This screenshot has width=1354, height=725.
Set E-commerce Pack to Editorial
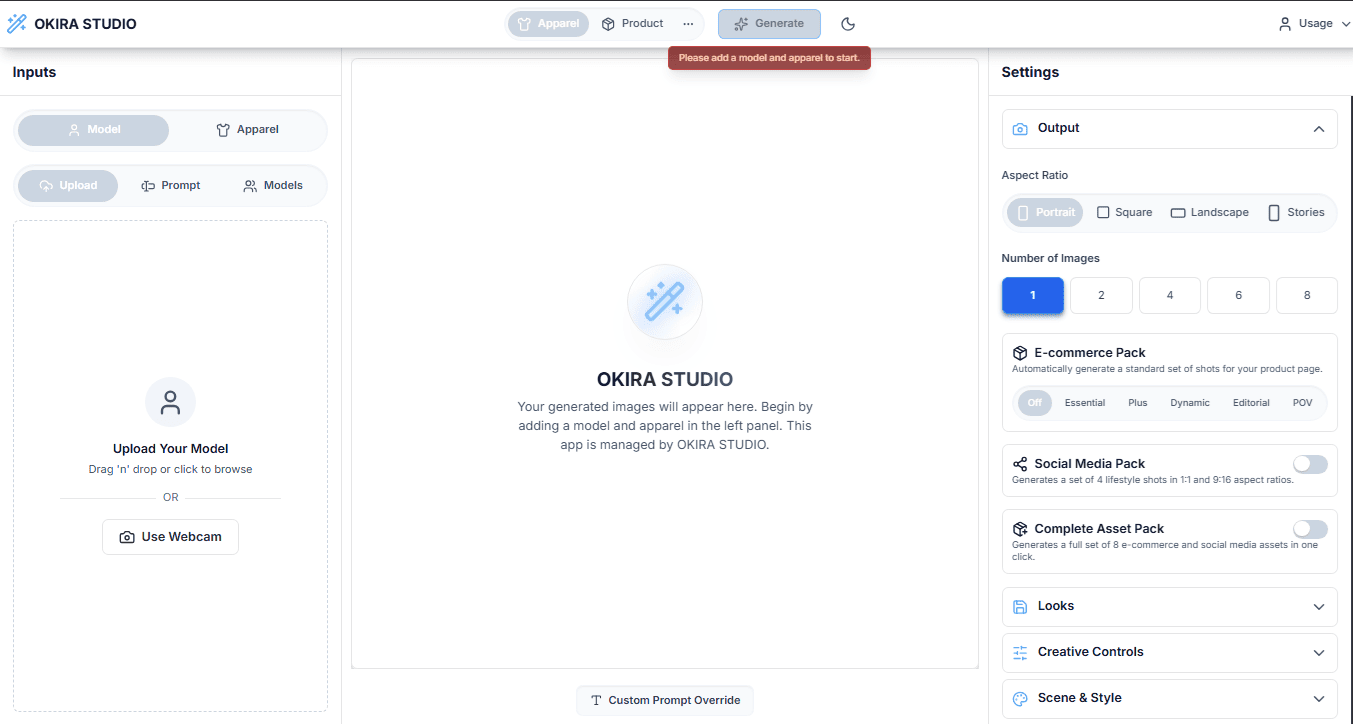pos(1251,403)
